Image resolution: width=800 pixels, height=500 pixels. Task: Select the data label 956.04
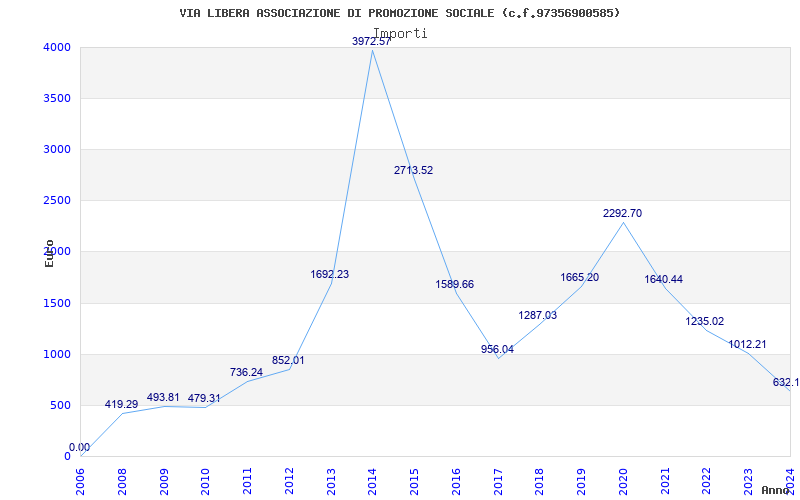point(497,349)
